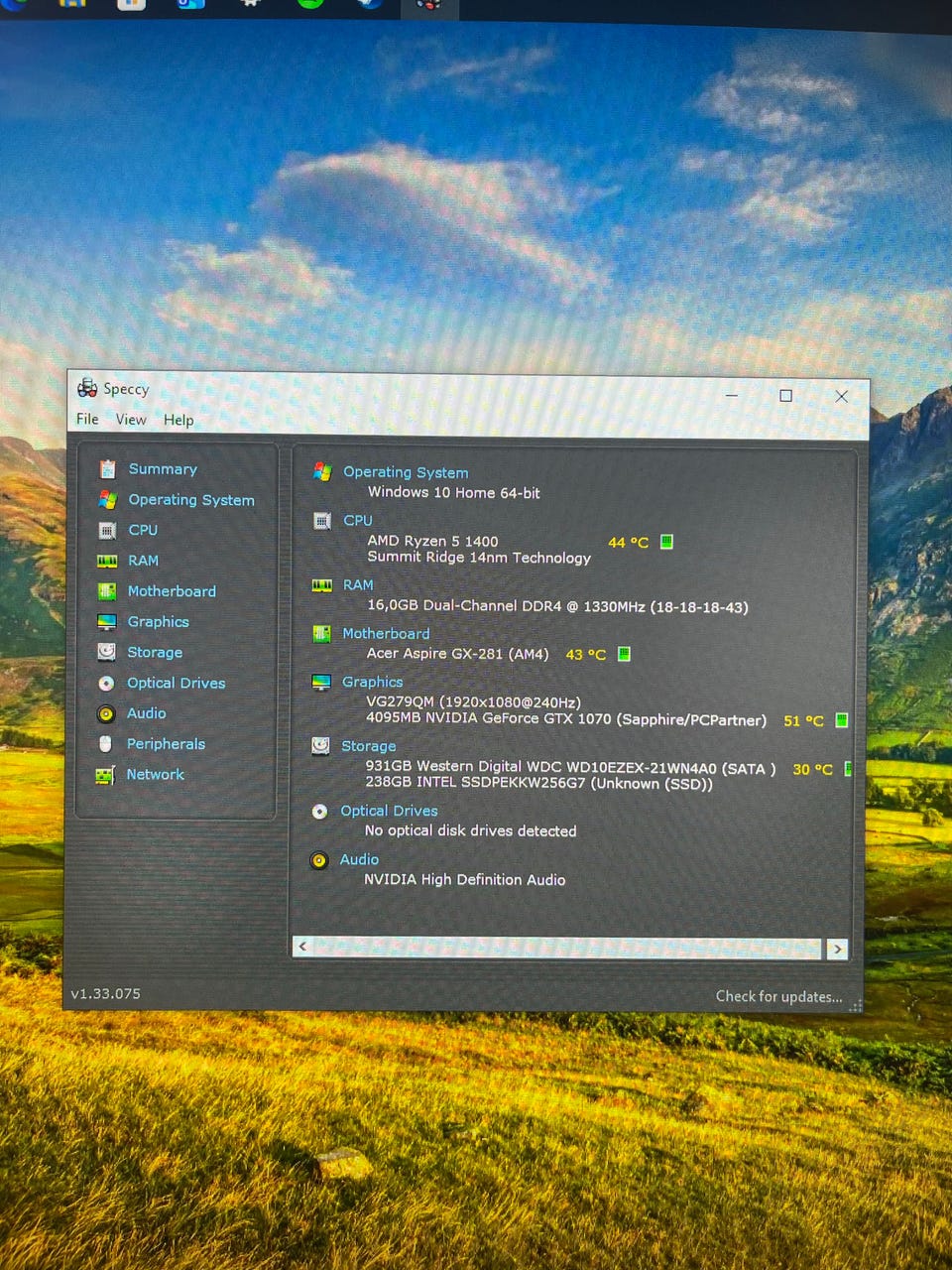
Task: Click the Audio speaker icon in sidebar
Action: point(106,713)
